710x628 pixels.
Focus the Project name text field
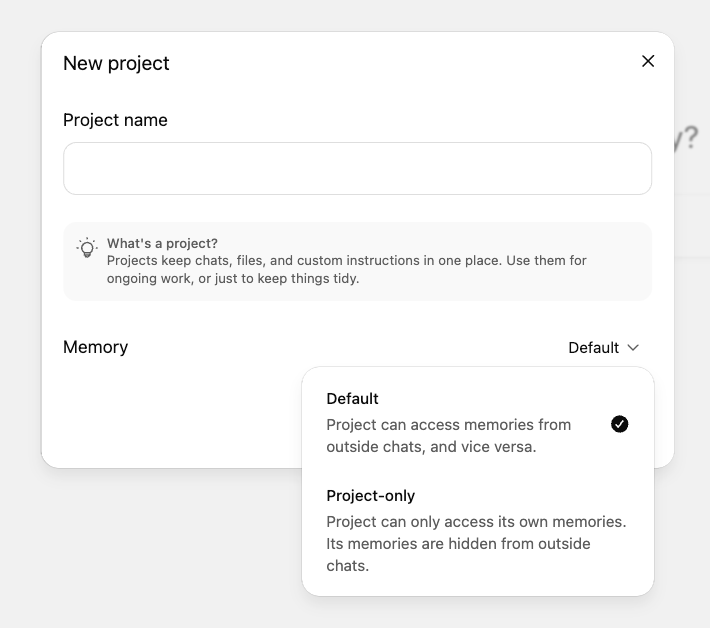pyautogui.click(x=357, y=168)
